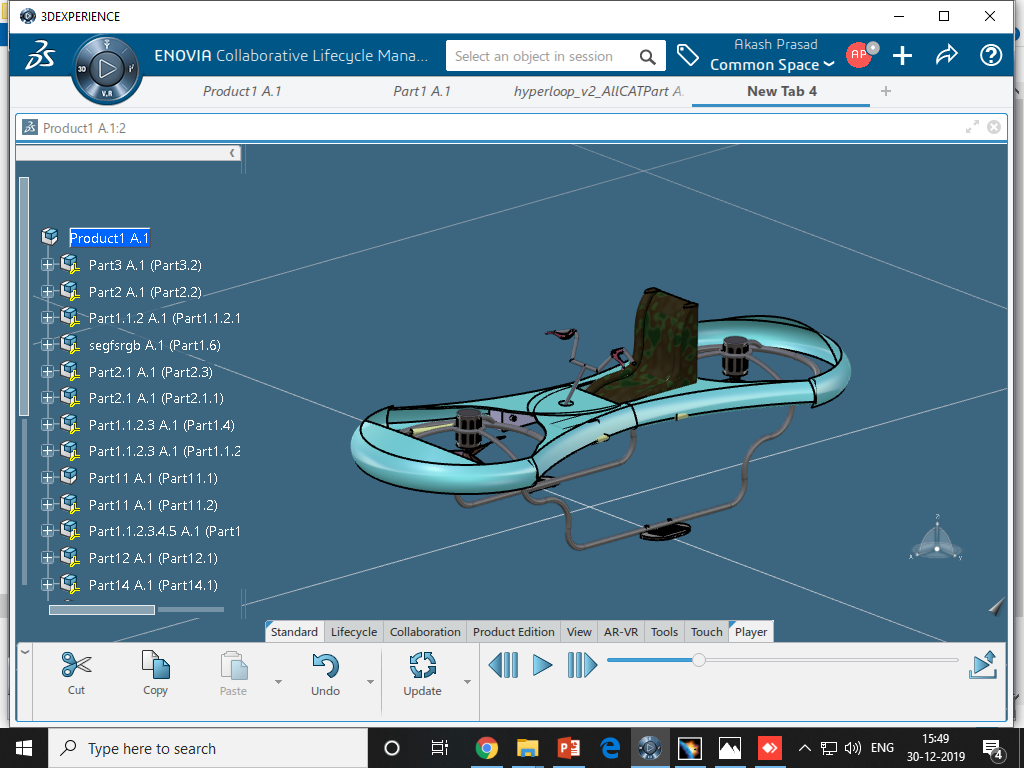The image size is (1024, 768).
Task: Switch to the hyperloop_v2_AllCATPart tab
Action: coord(598,91)
